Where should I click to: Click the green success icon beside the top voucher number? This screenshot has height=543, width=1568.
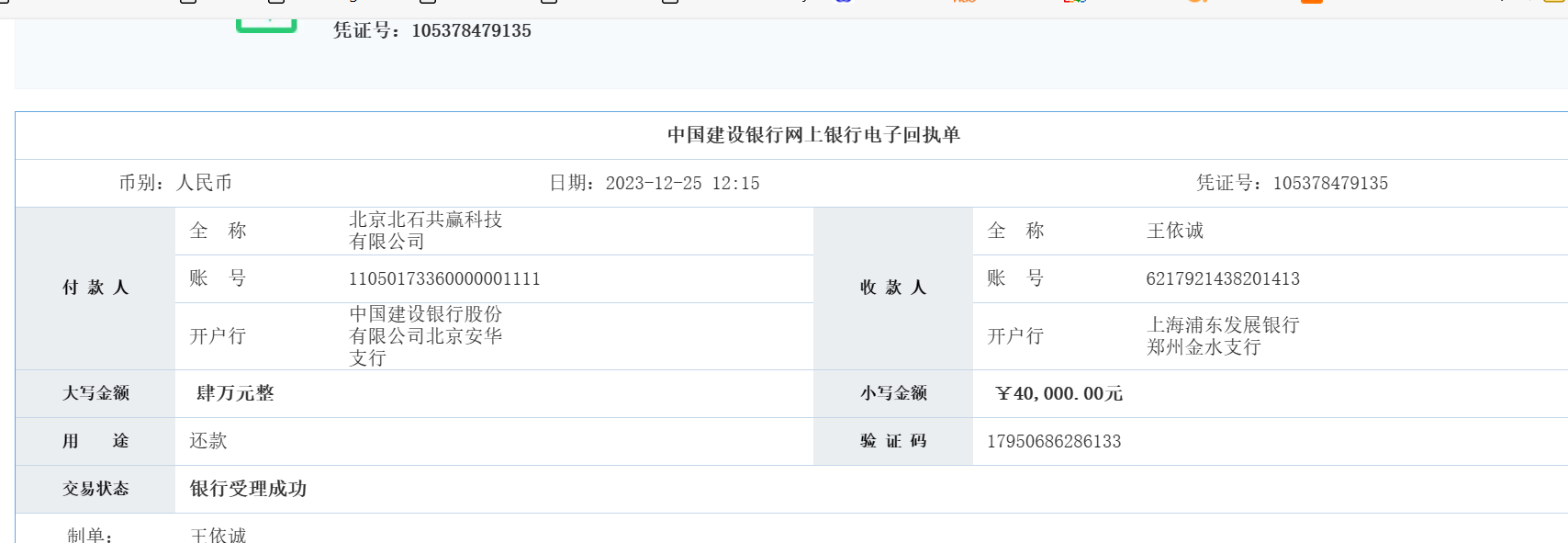tap(266, 22)
